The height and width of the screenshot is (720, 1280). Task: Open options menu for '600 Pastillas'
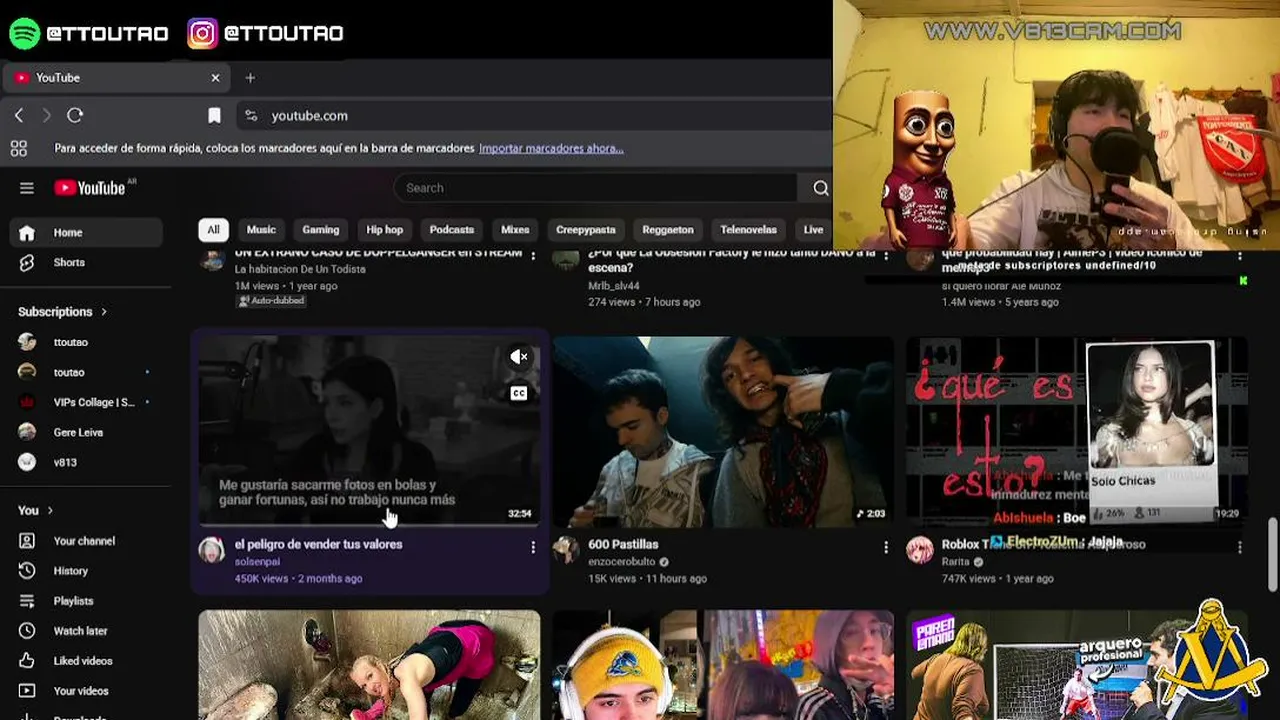886,547
